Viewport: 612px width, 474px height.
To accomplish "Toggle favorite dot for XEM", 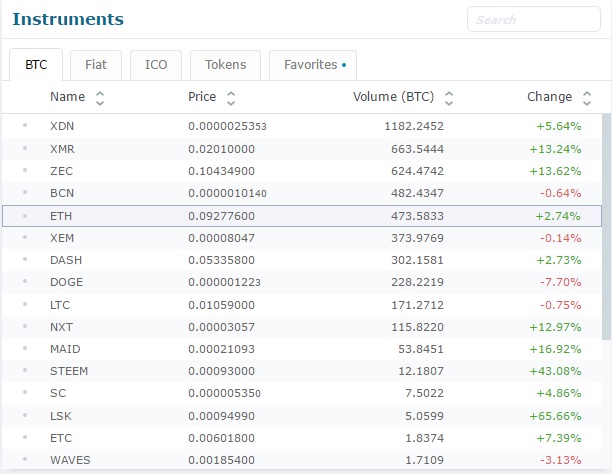I will click(x=25, y=237).
